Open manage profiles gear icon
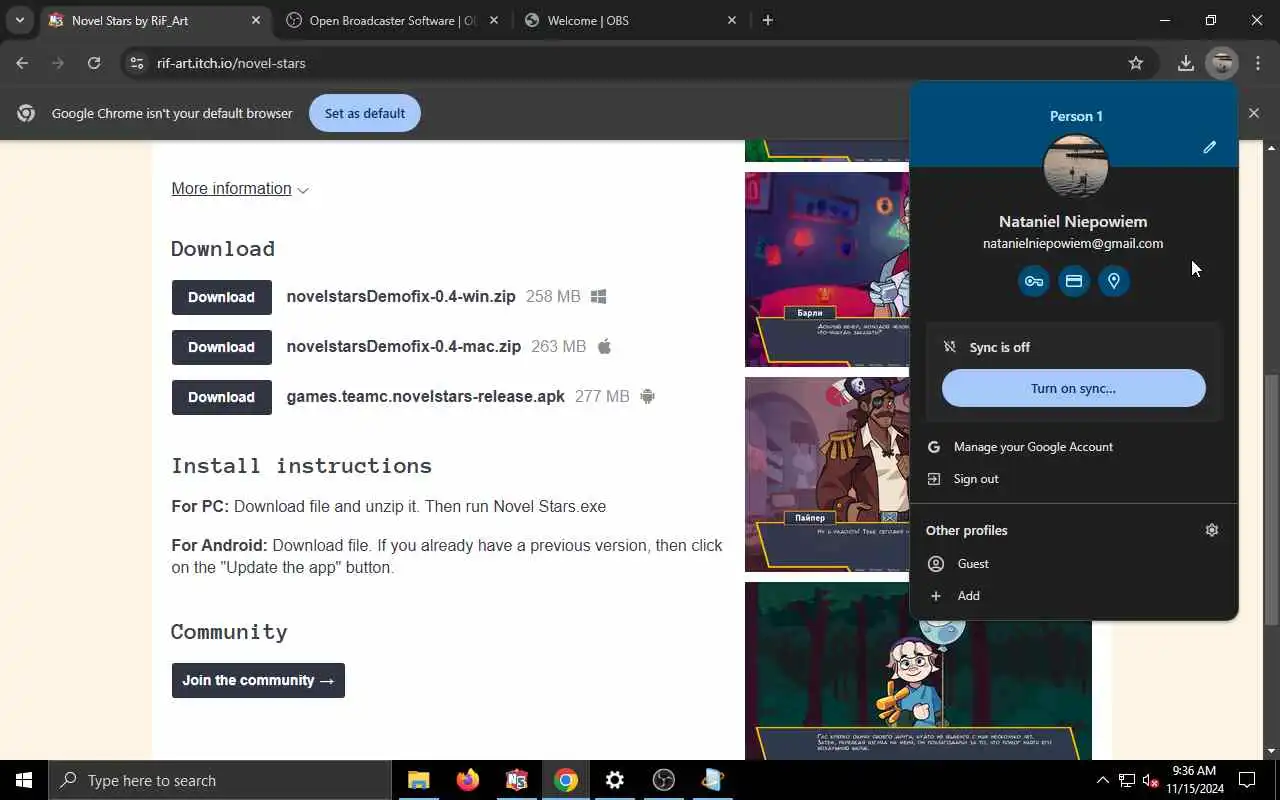This screenshot has width=1280, height=800. coord(1212,530)
